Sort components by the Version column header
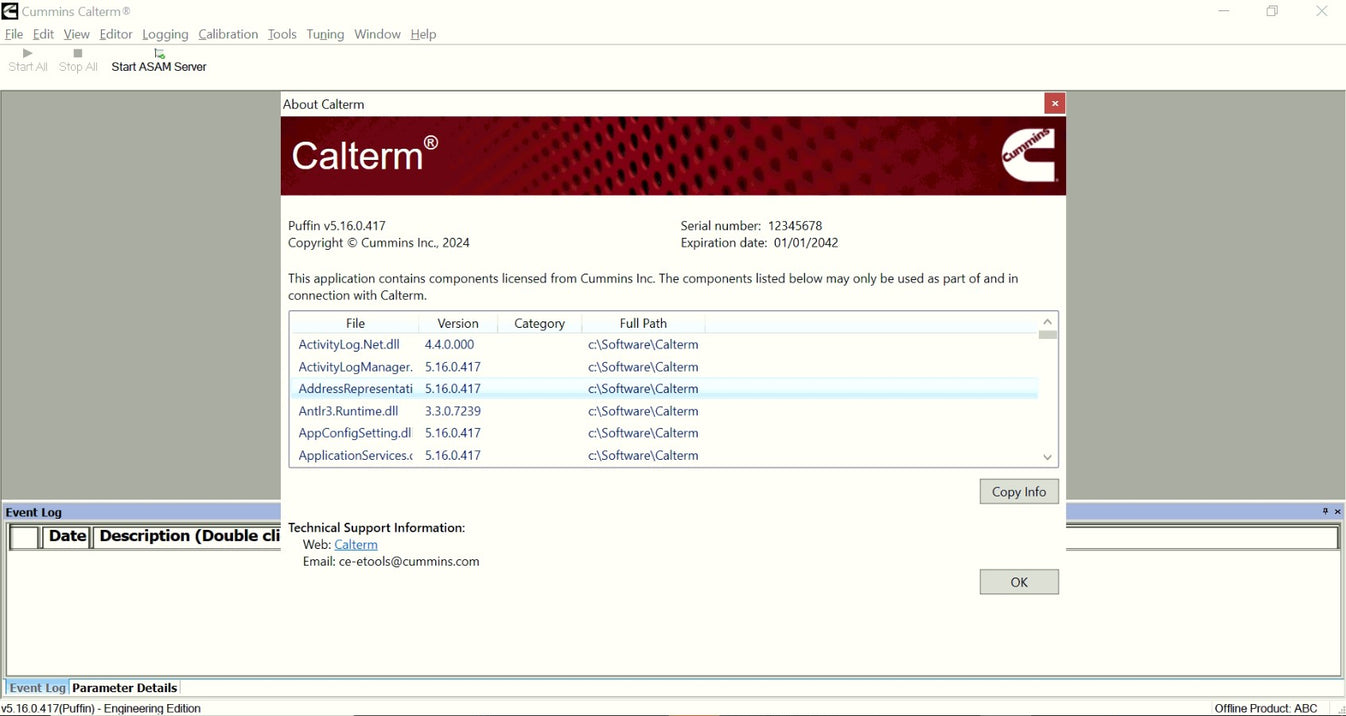The height and width of the screenshot is (716, 1346). pos(458,323)
